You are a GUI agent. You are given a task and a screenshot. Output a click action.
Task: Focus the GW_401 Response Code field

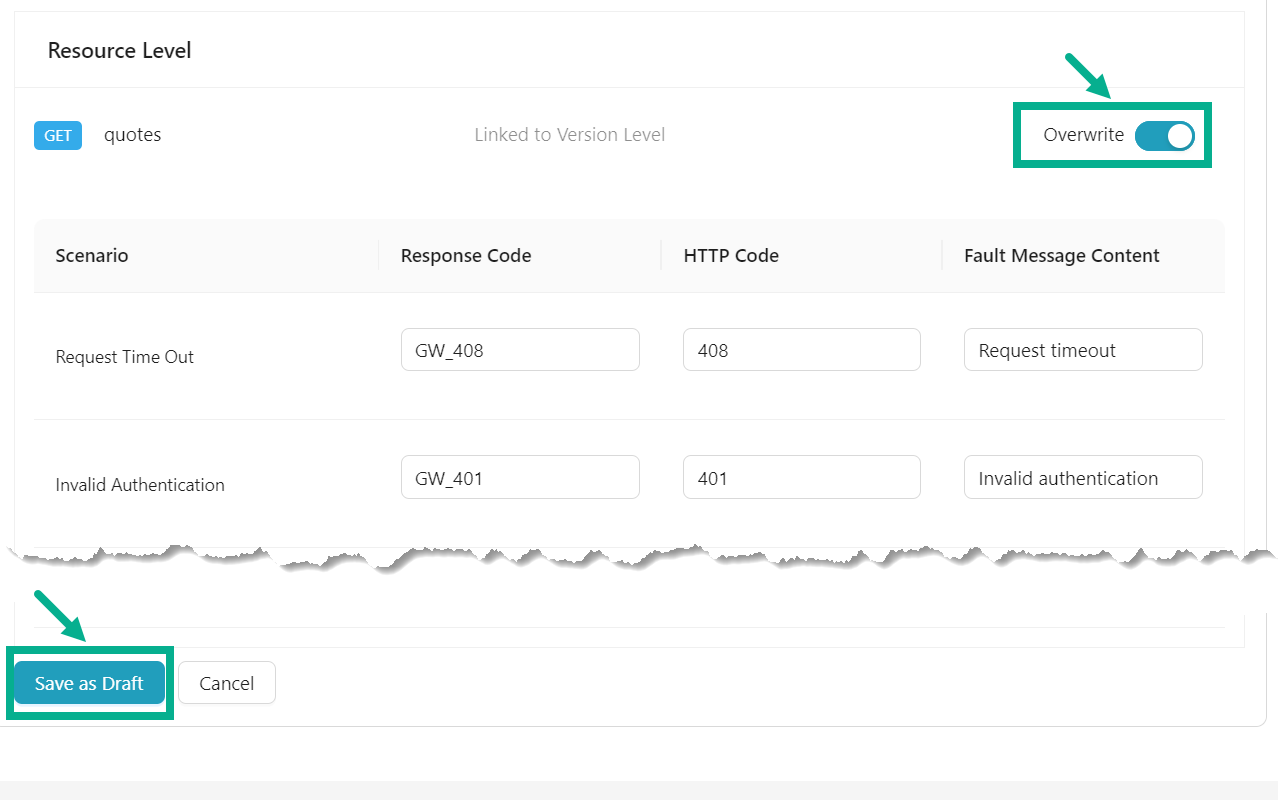[x=520, y=478]
